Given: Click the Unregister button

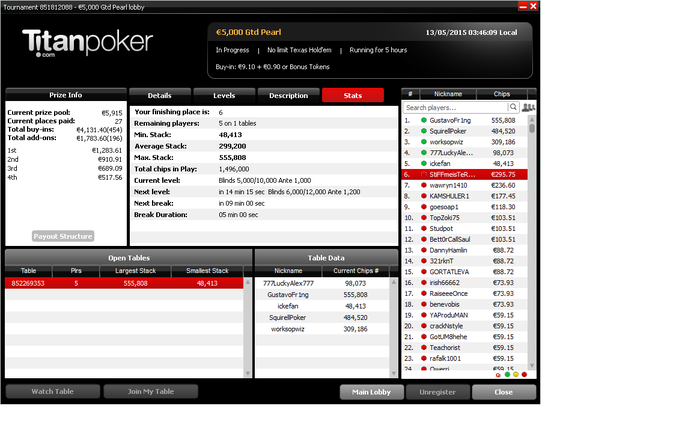Looking at the screenshot, I should tap(438, 392).
